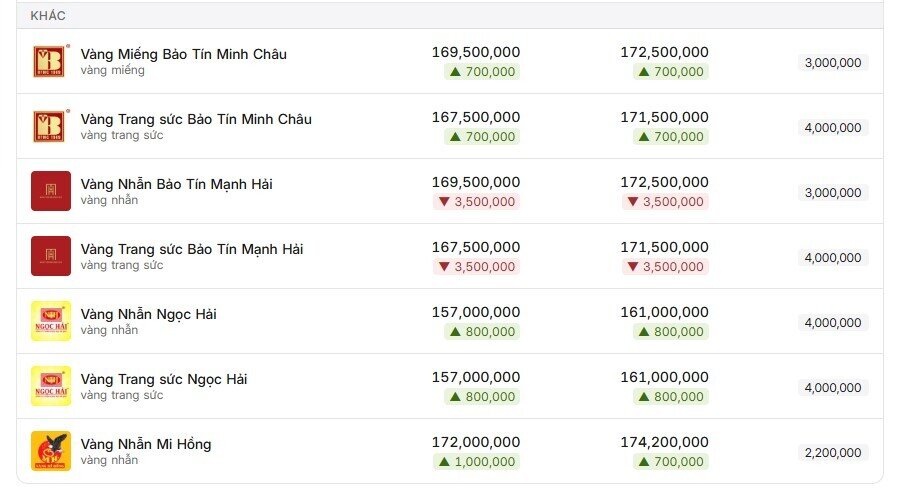
Task: Open Vàng Nhẫn Ngọc Hải entry
Action: click(149, 314)
